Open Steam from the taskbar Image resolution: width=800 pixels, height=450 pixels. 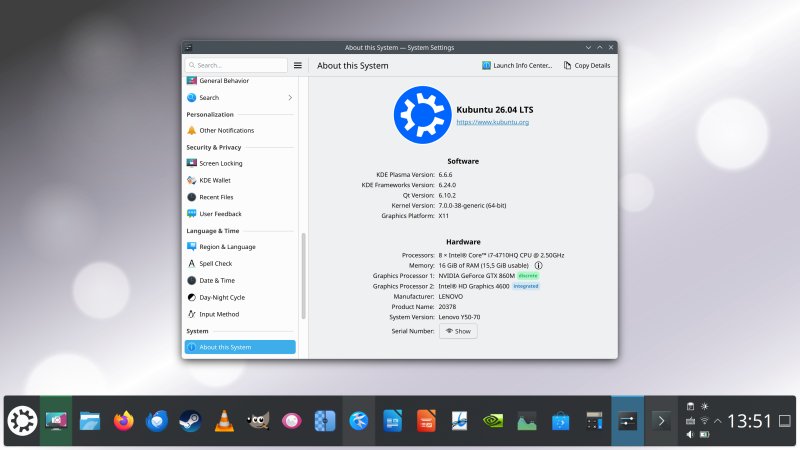[x=190, y=421]
